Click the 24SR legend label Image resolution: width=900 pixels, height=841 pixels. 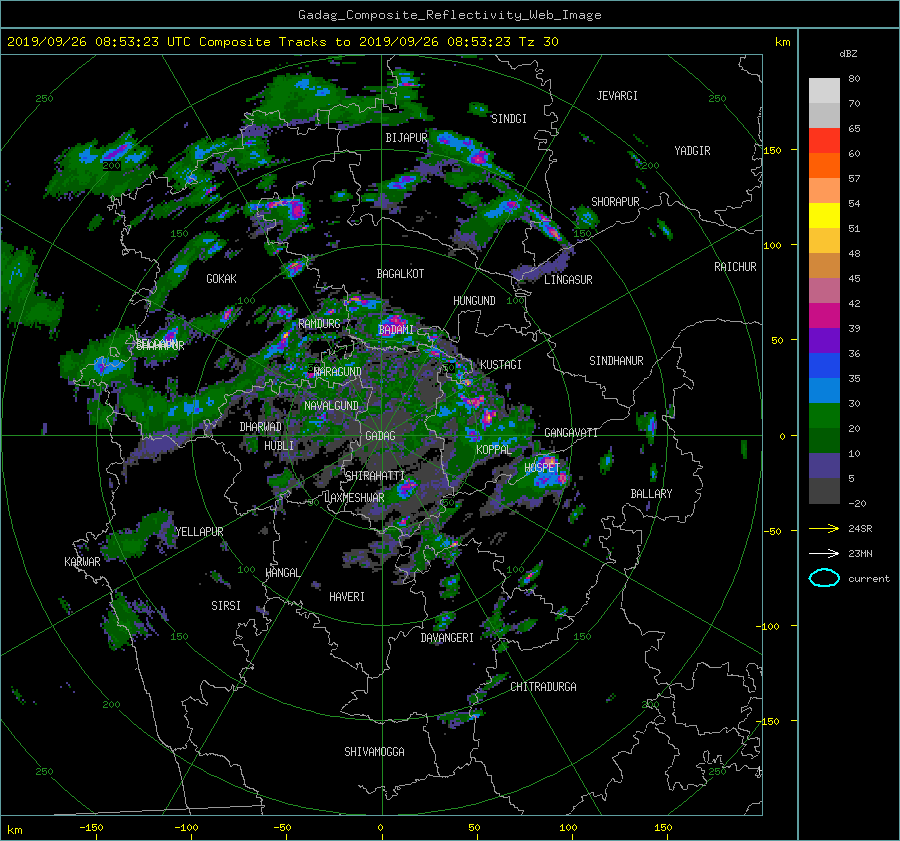pyautogui.click(x=860, y=529)
